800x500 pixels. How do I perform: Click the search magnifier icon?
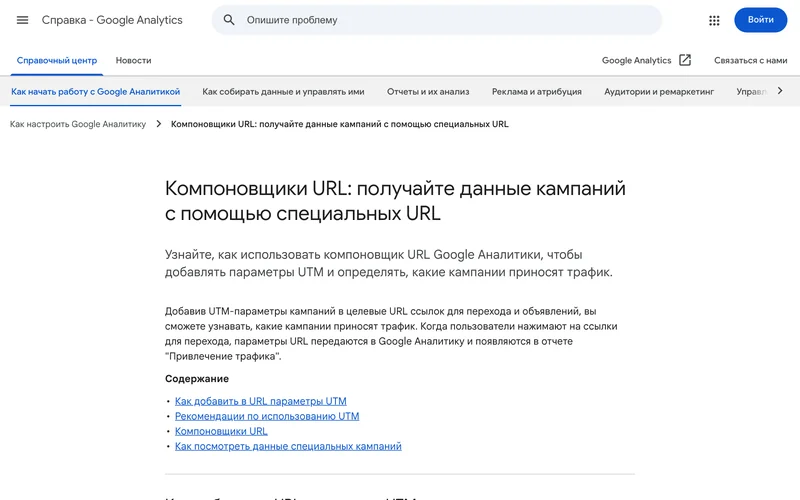click(229, 20)
